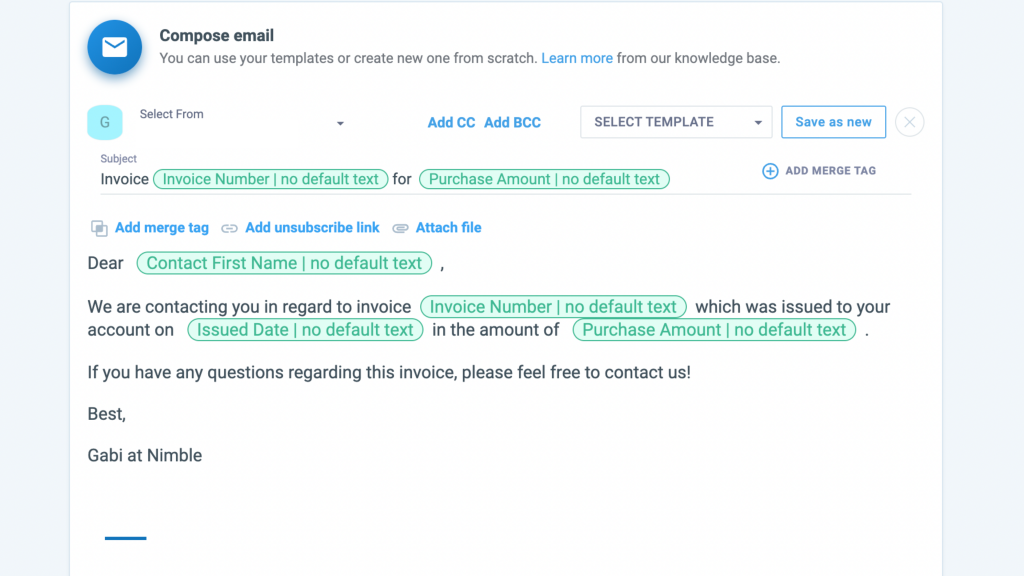Click the Attach file text link
The image size is (1024, 576).
448,228
